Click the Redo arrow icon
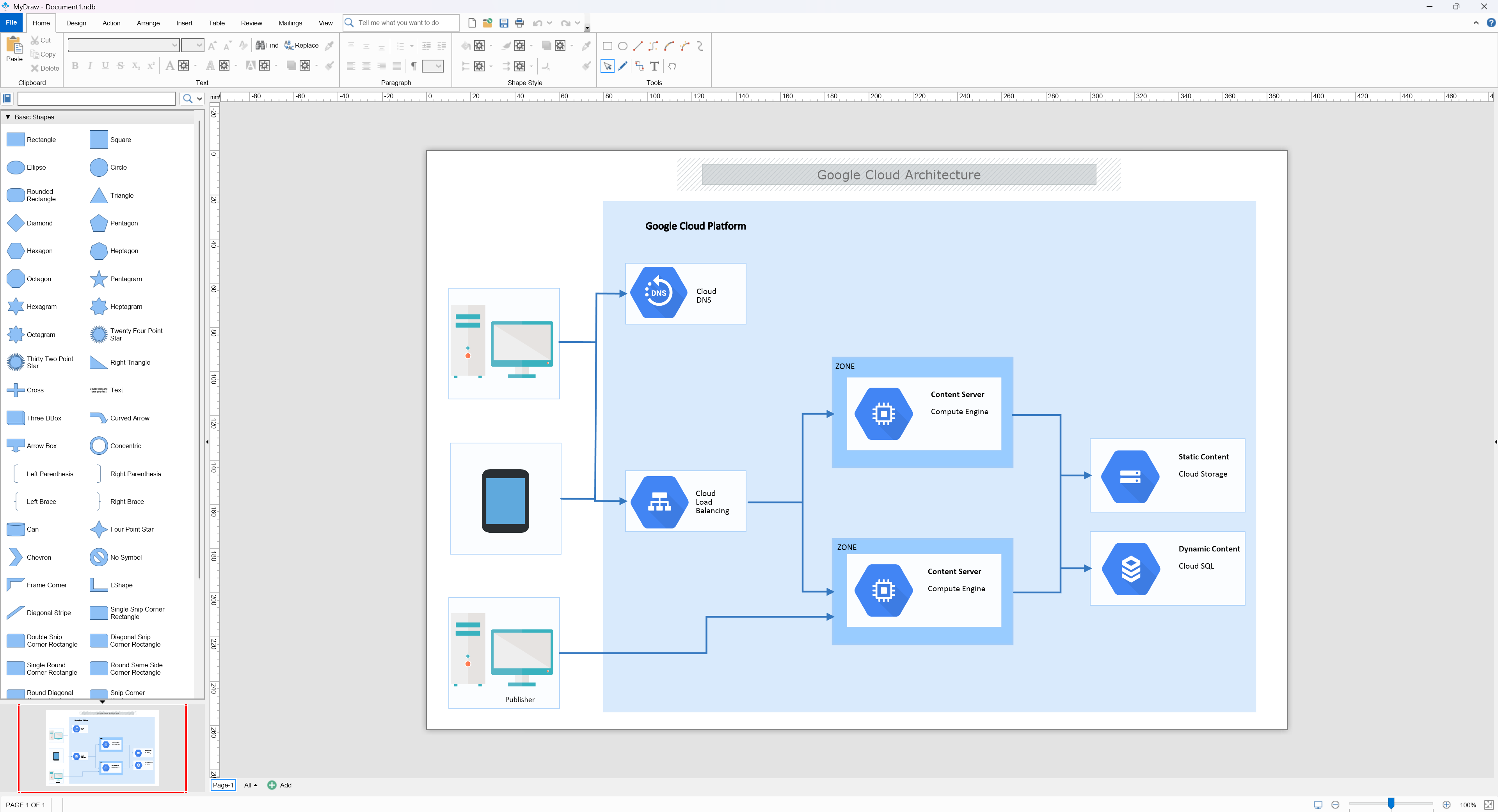 (565, 23)
